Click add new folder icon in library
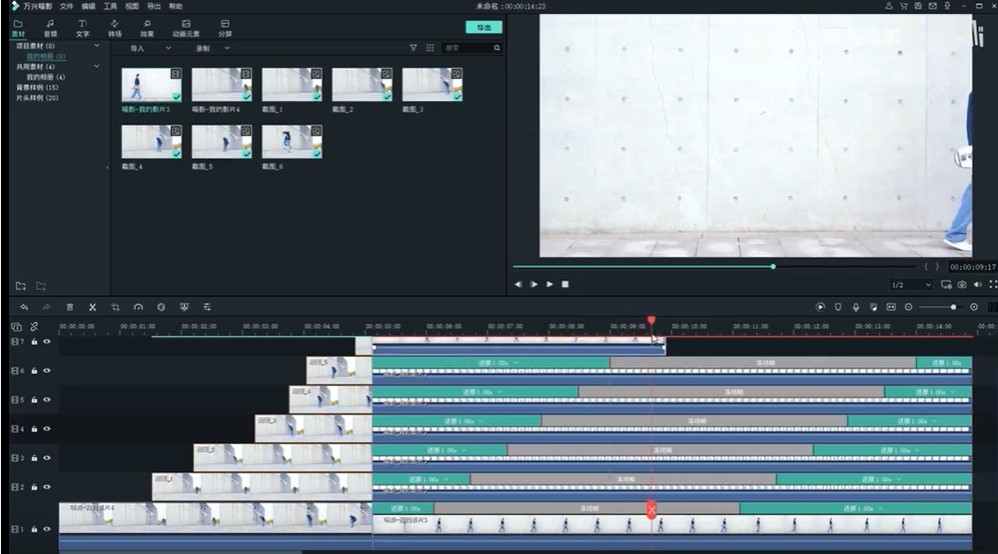 (21, 286)
